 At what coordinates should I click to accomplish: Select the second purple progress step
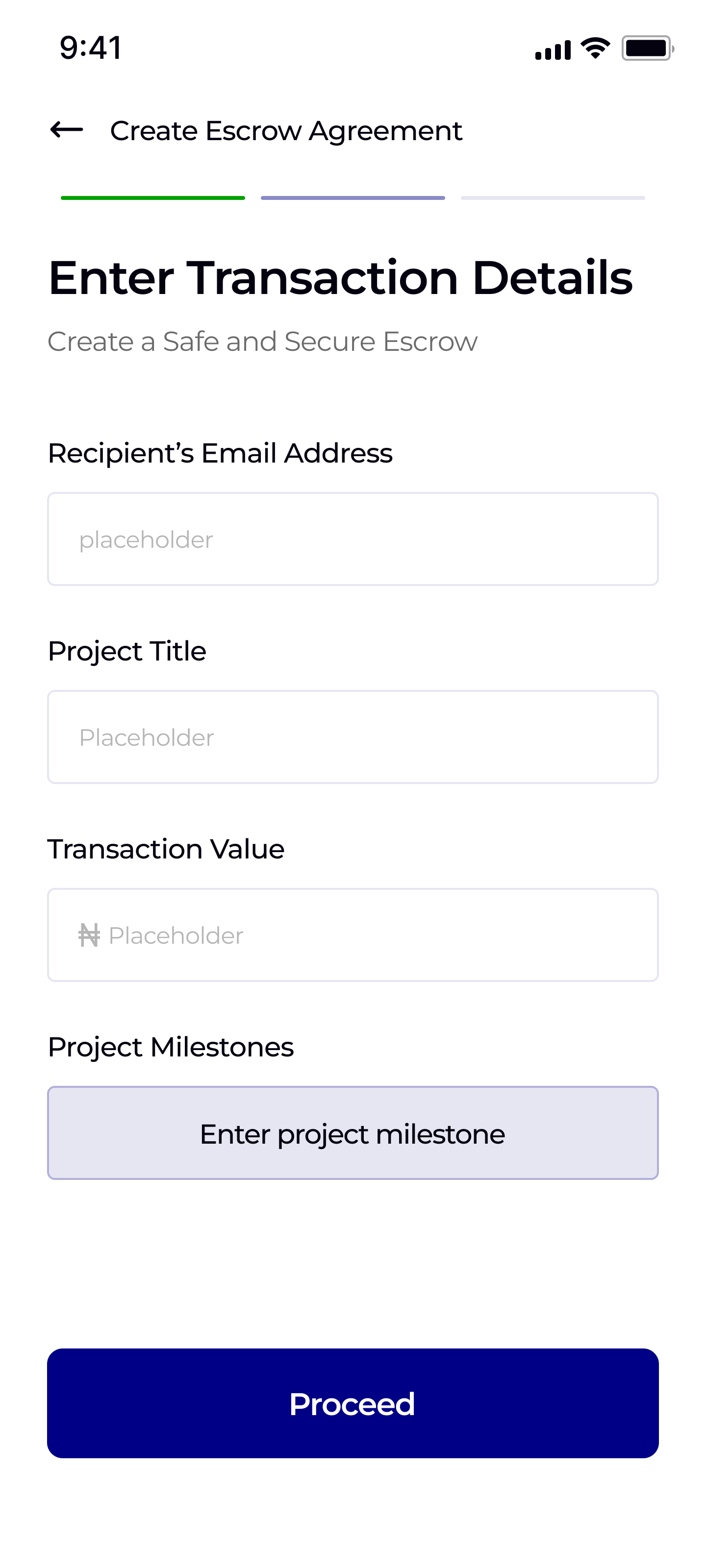353,198
